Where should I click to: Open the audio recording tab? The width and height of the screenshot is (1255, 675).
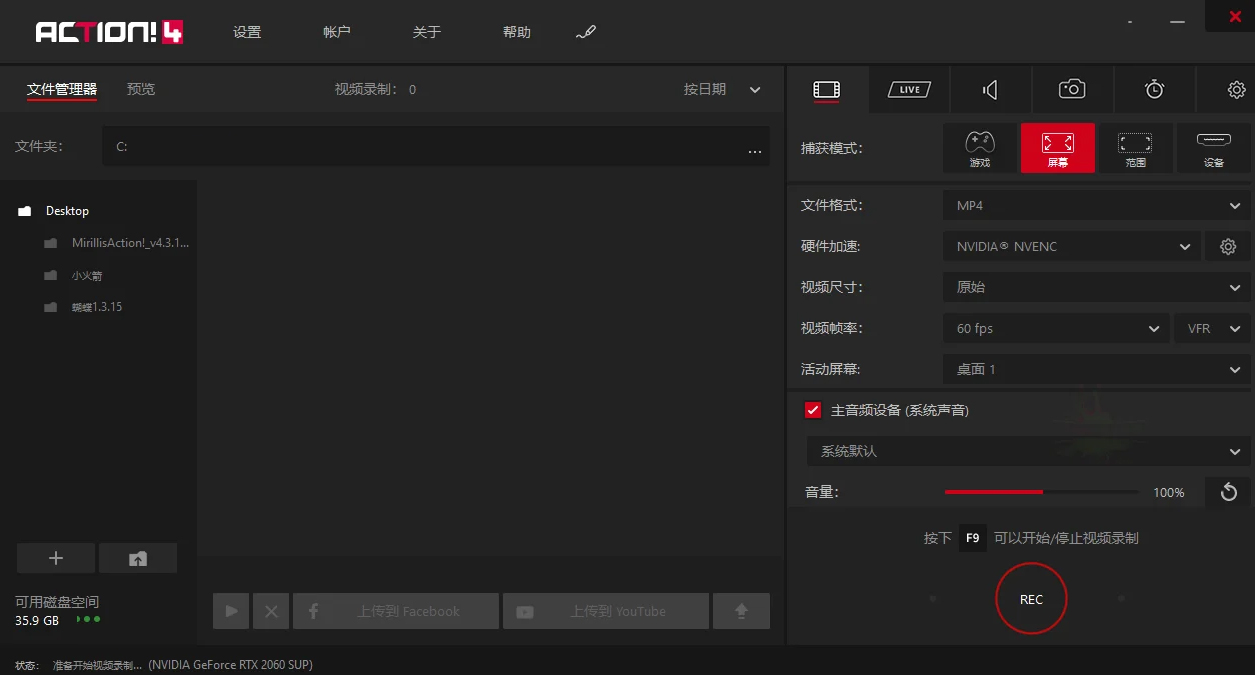(990, 90)
